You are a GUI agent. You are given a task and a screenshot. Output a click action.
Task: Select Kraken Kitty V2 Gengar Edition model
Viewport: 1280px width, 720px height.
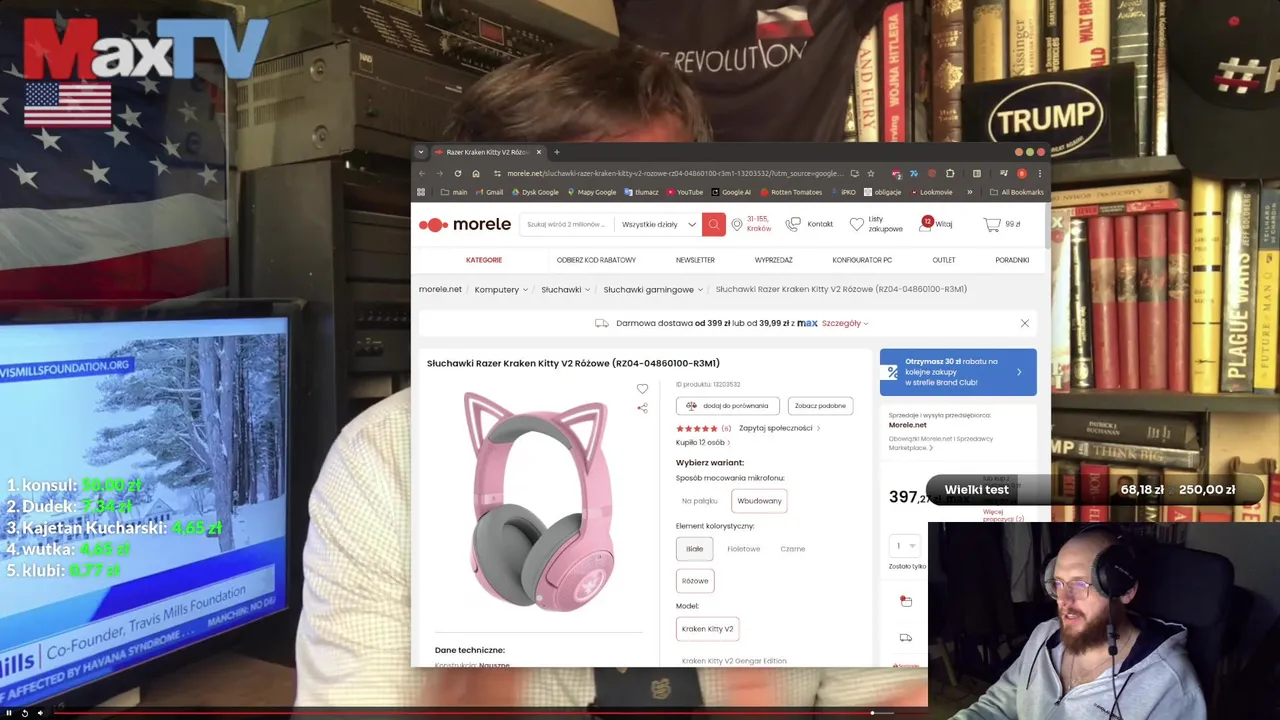pyautogui.click(x=734, y=660)
